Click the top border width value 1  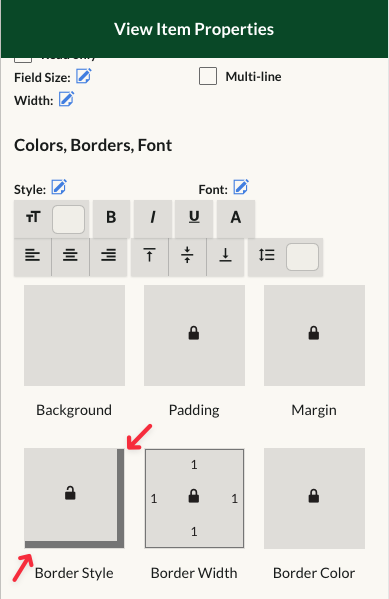coord(194,465)
